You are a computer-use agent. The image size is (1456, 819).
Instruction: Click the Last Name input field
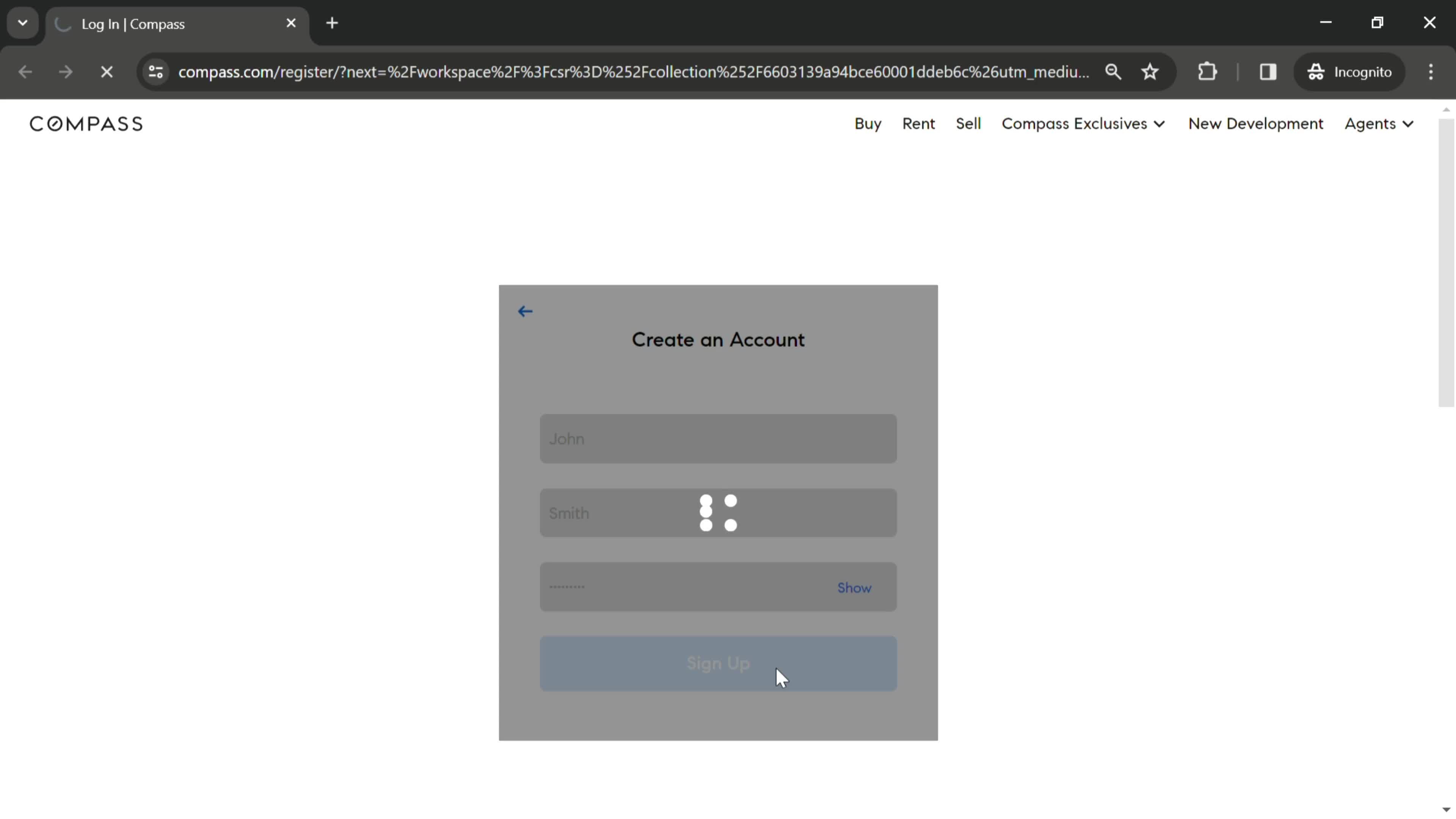[718, 513]
